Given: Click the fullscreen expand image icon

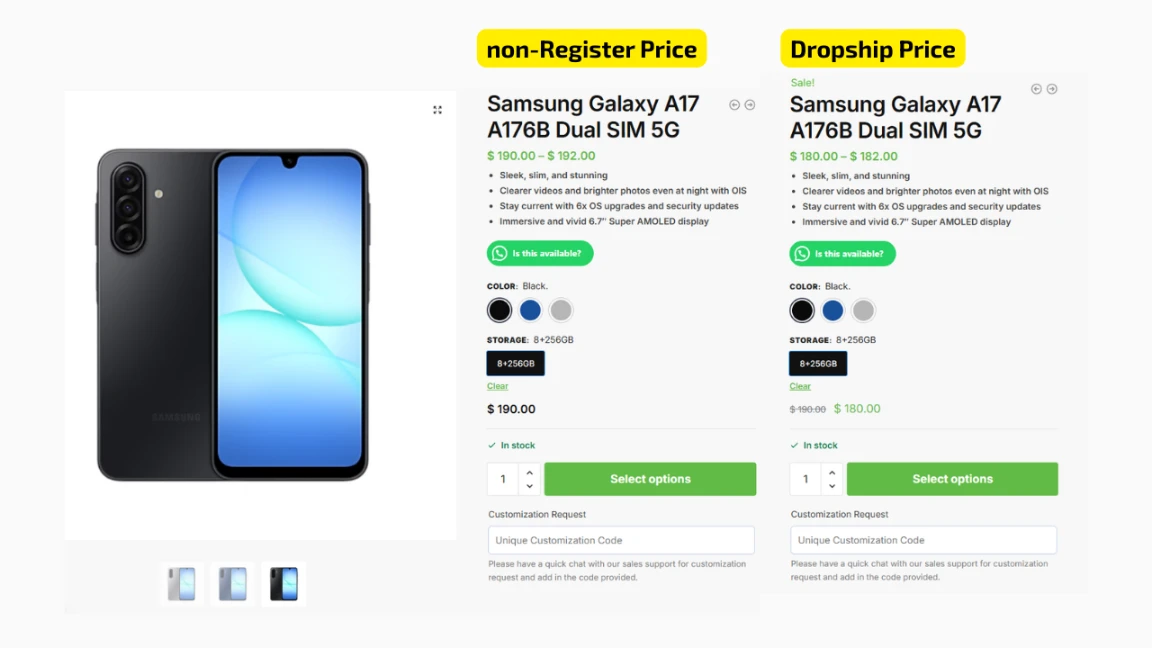Looking at the screenshot, I should (x=437, y=110).
